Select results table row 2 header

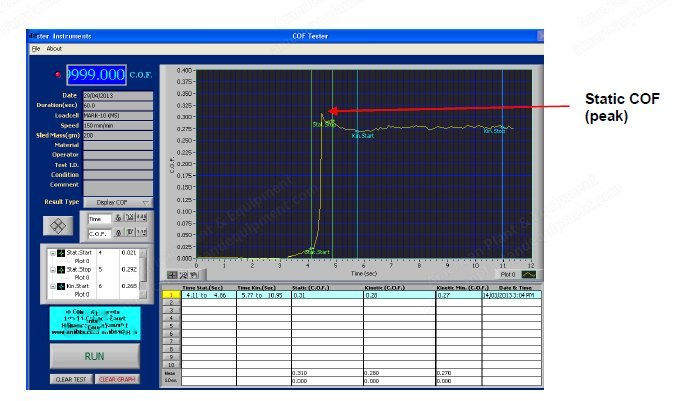tap(171, 303)
